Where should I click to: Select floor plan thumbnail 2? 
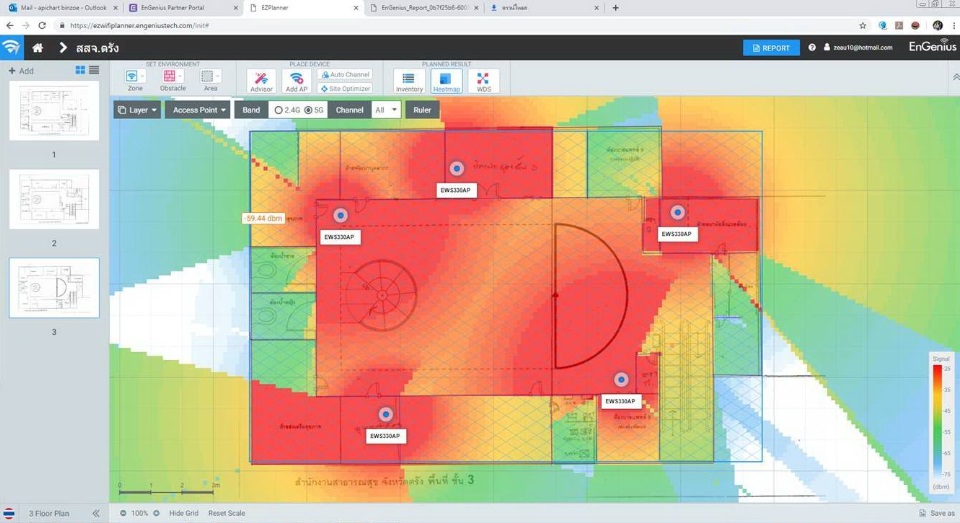(54, 200)
